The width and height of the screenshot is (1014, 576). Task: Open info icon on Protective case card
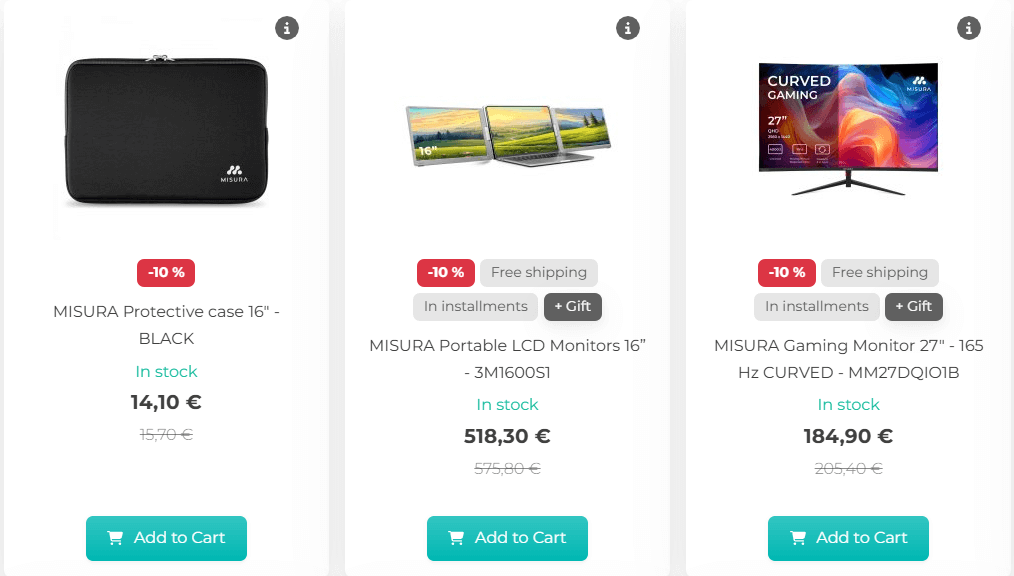tap(286, 28)
